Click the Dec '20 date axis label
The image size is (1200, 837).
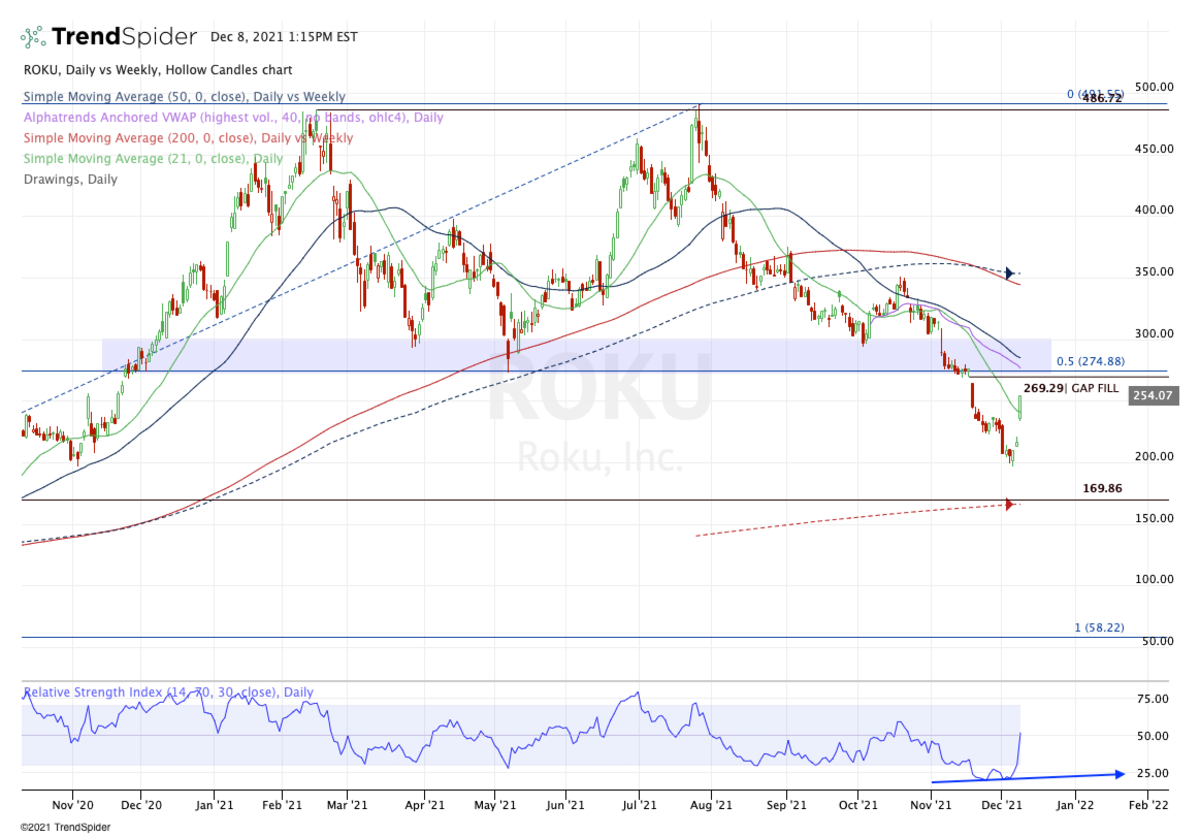pos(141,803)
